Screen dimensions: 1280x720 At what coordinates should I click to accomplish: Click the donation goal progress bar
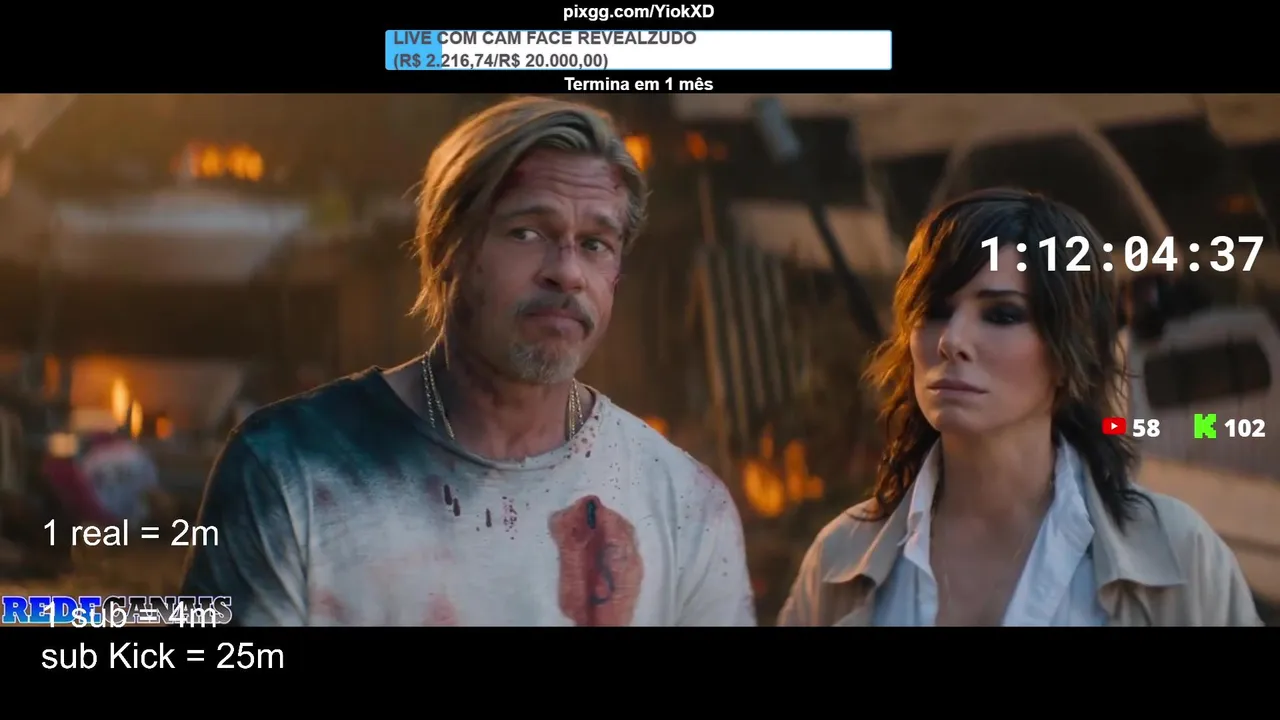pos(638,50)
